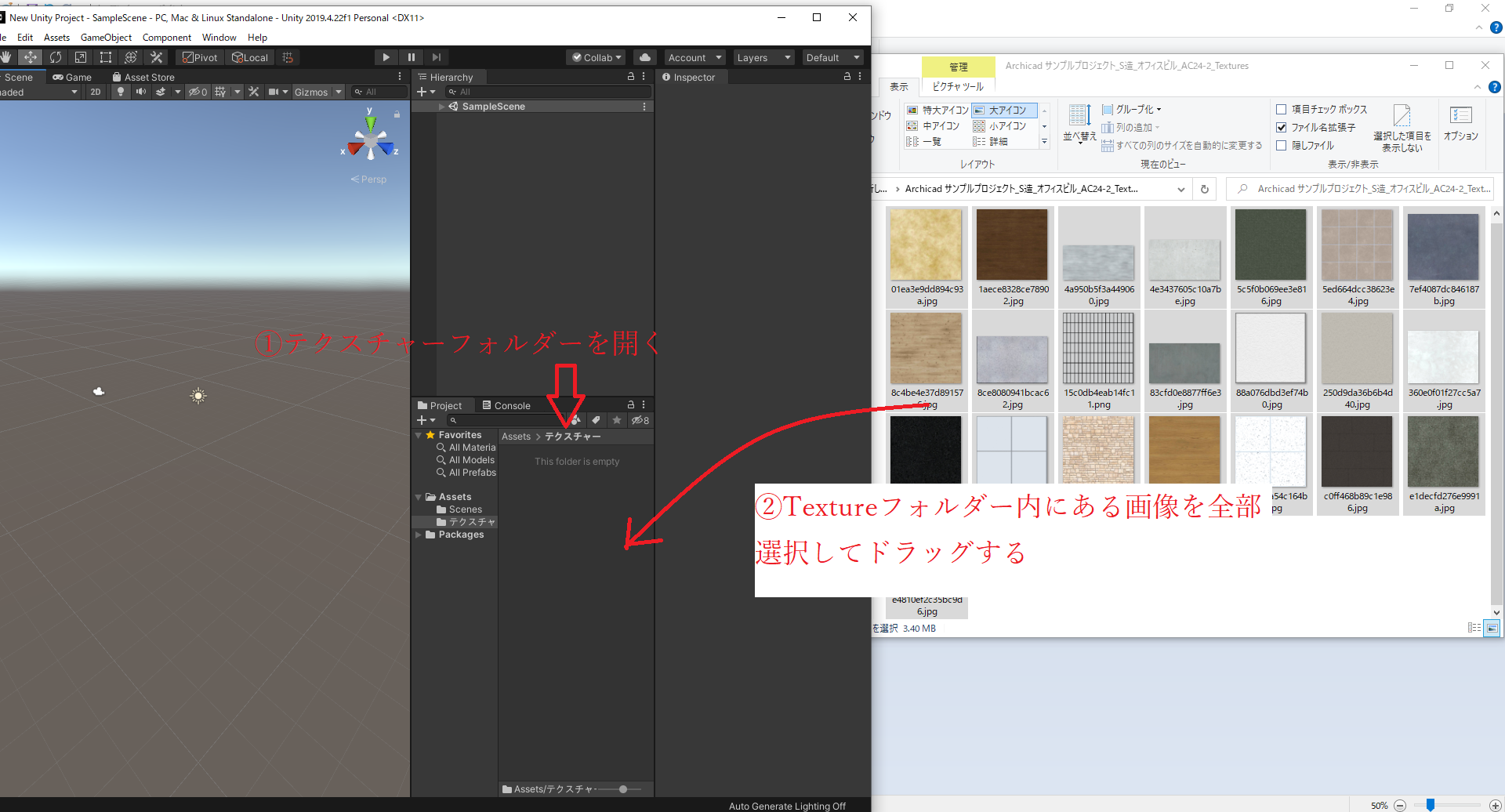Enable the 隠しファイル checkbox in Explorer
This screenshot has width=1505, height=812.
point(1282,145)
